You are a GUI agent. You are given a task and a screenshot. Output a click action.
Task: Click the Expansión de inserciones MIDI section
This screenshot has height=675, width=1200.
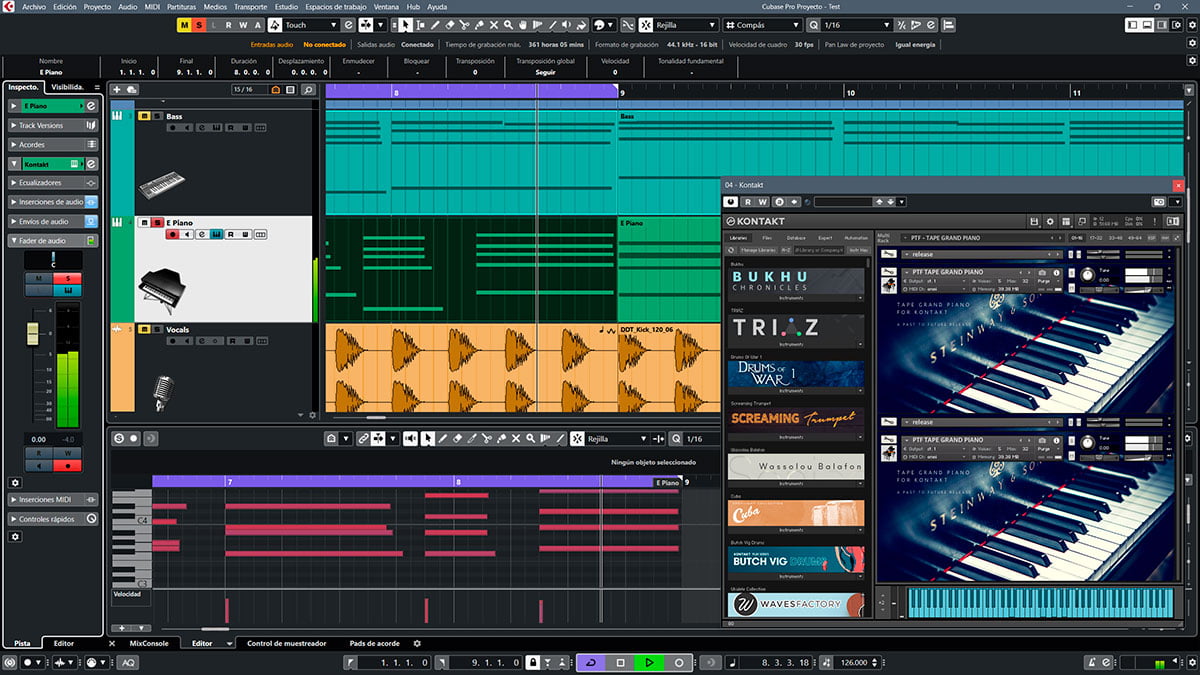[x=54, y=500]
